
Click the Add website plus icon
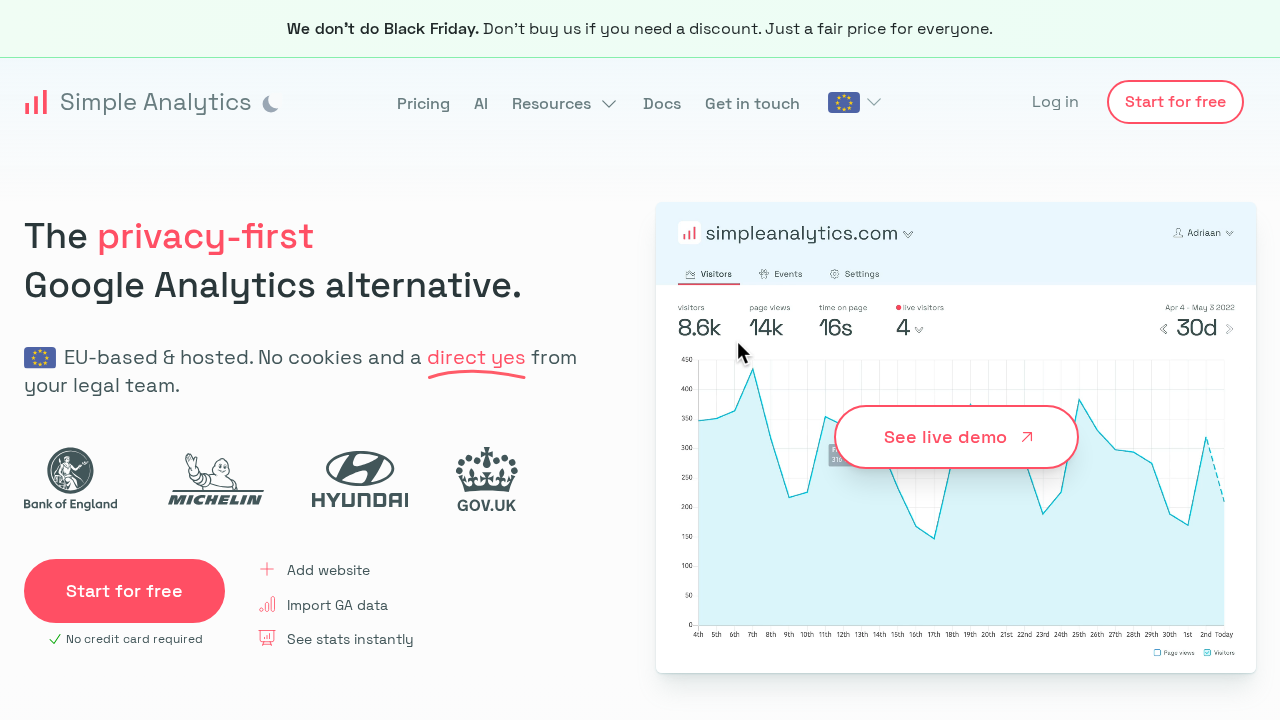(267, 569)
